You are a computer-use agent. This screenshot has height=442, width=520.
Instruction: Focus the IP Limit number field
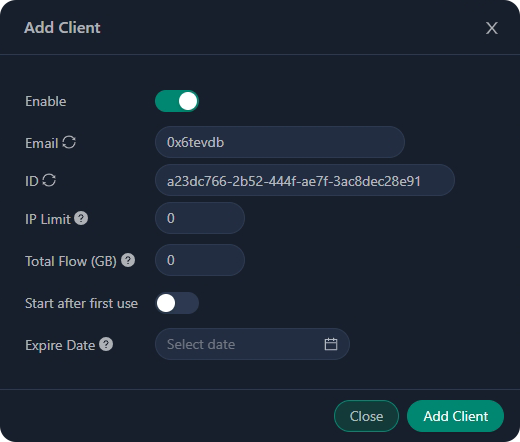pyautogui.click(x=200, y=218)
